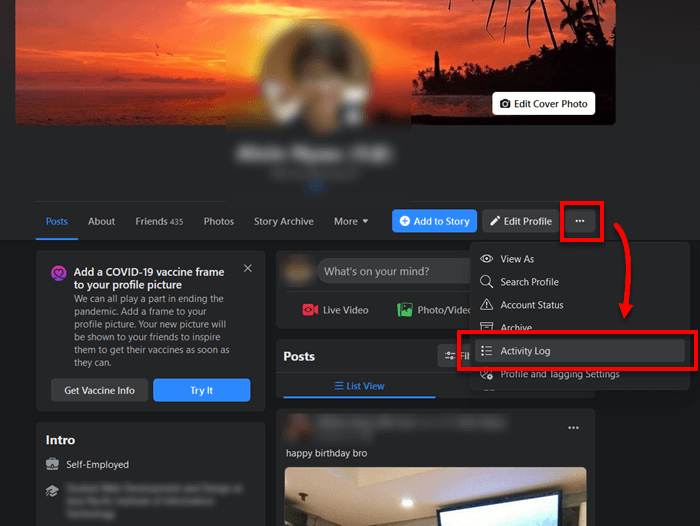The width and height of the screenshot is (700, 526).
Task: Click the Self-Employed intro entry
Action: (x=97, y=465)
